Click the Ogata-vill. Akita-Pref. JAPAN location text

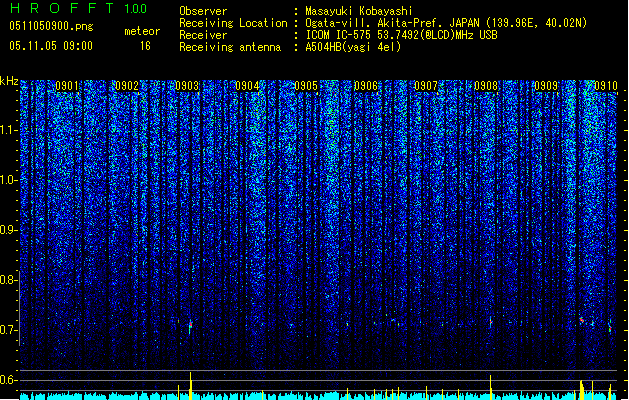(x=446, y=23)
